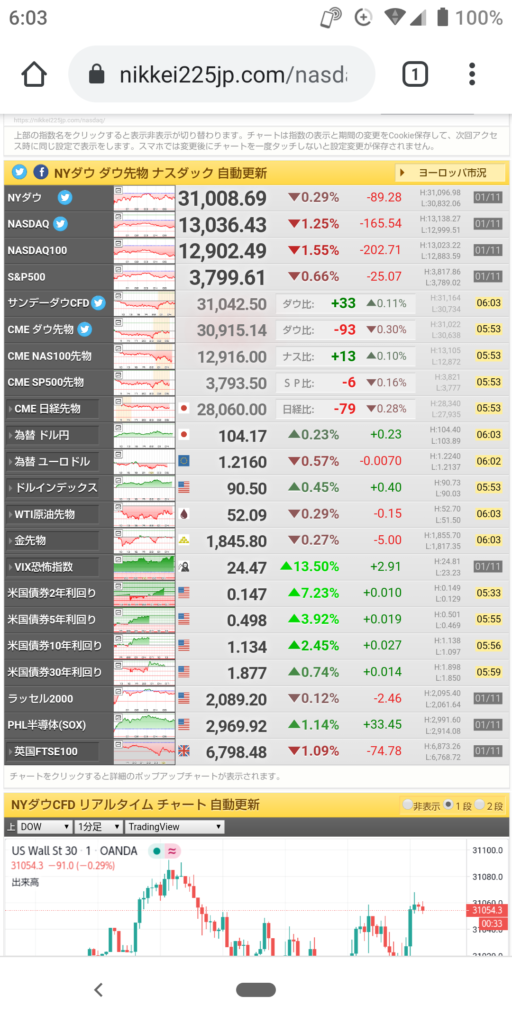The image size is (512, 1024).
Task: Open the tab switcher showing 1 tab
Action: tap(415, 74)
